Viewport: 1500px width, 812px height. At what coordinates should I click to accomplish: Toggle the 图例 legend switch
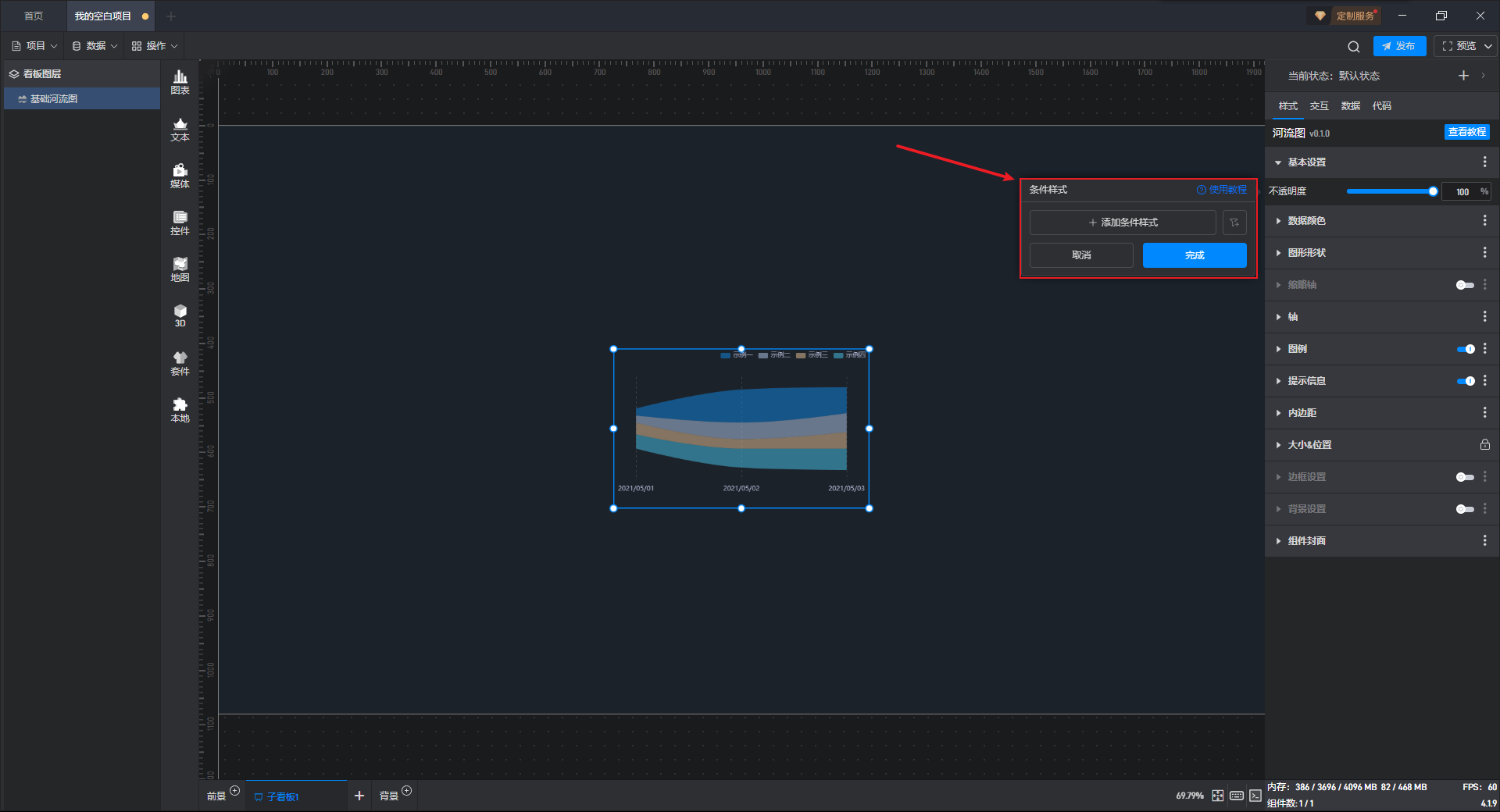[x=1466, y=349]
